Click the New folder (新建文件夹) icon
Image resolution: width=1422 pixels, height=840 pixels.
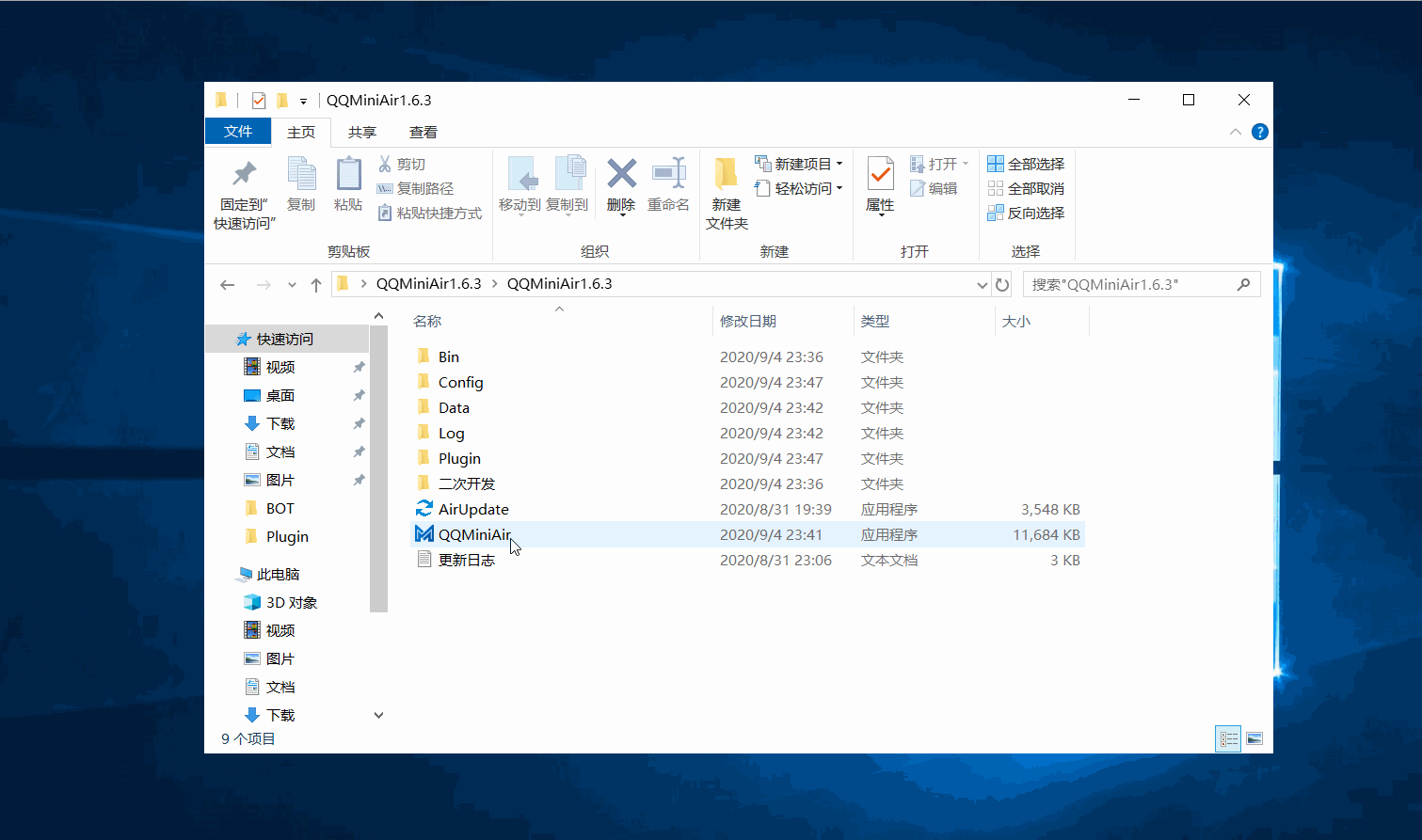pyautogui.click(x=727, y=174)
